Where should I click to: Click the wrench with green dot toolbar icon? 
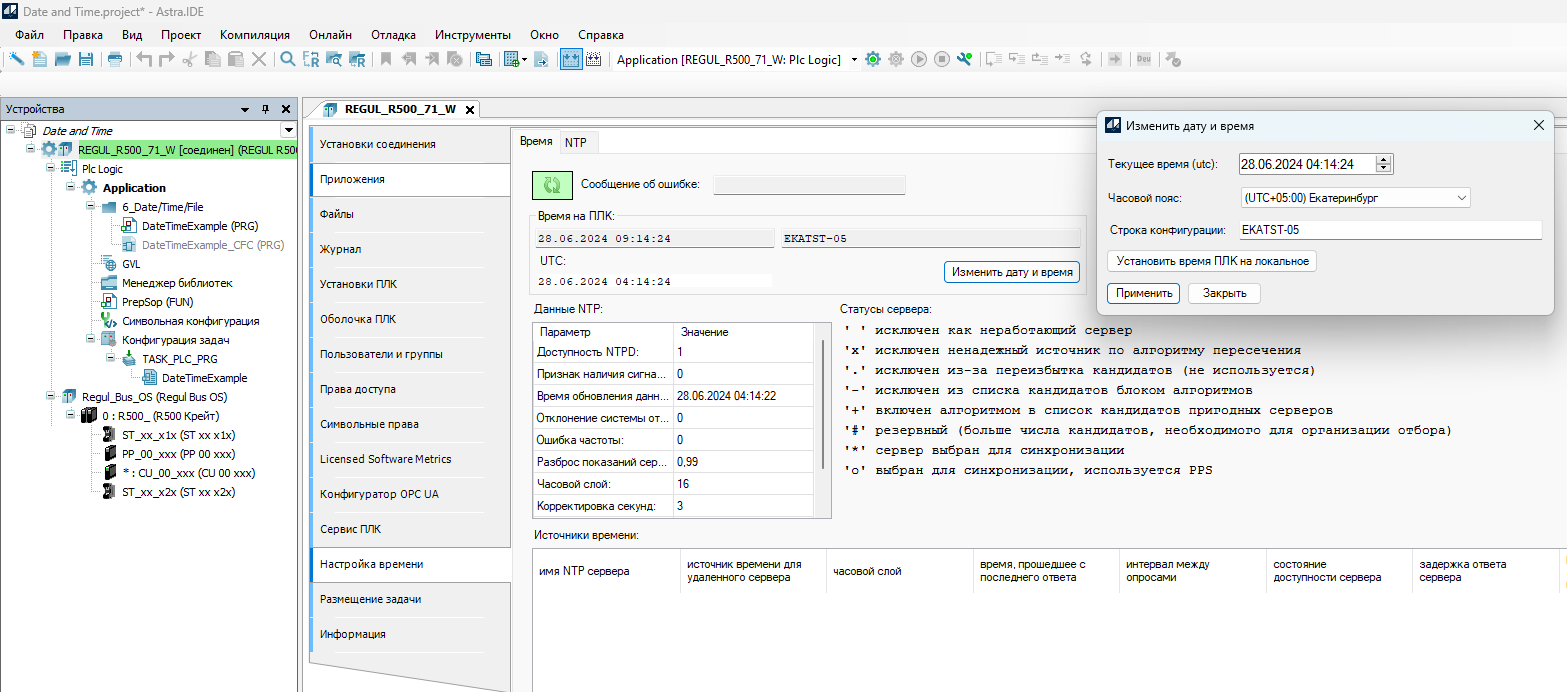964,60
